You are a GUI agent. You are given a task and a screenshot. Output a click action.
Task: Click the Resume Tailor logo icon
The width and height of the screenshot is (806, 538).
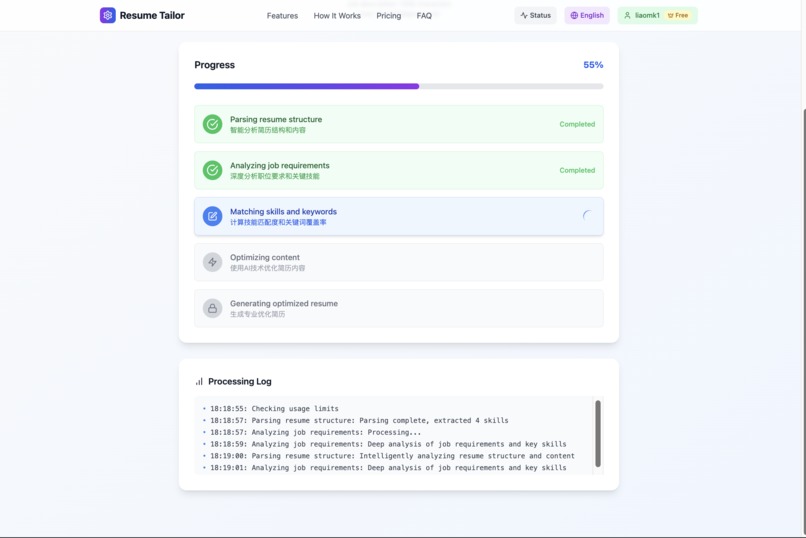107,15
